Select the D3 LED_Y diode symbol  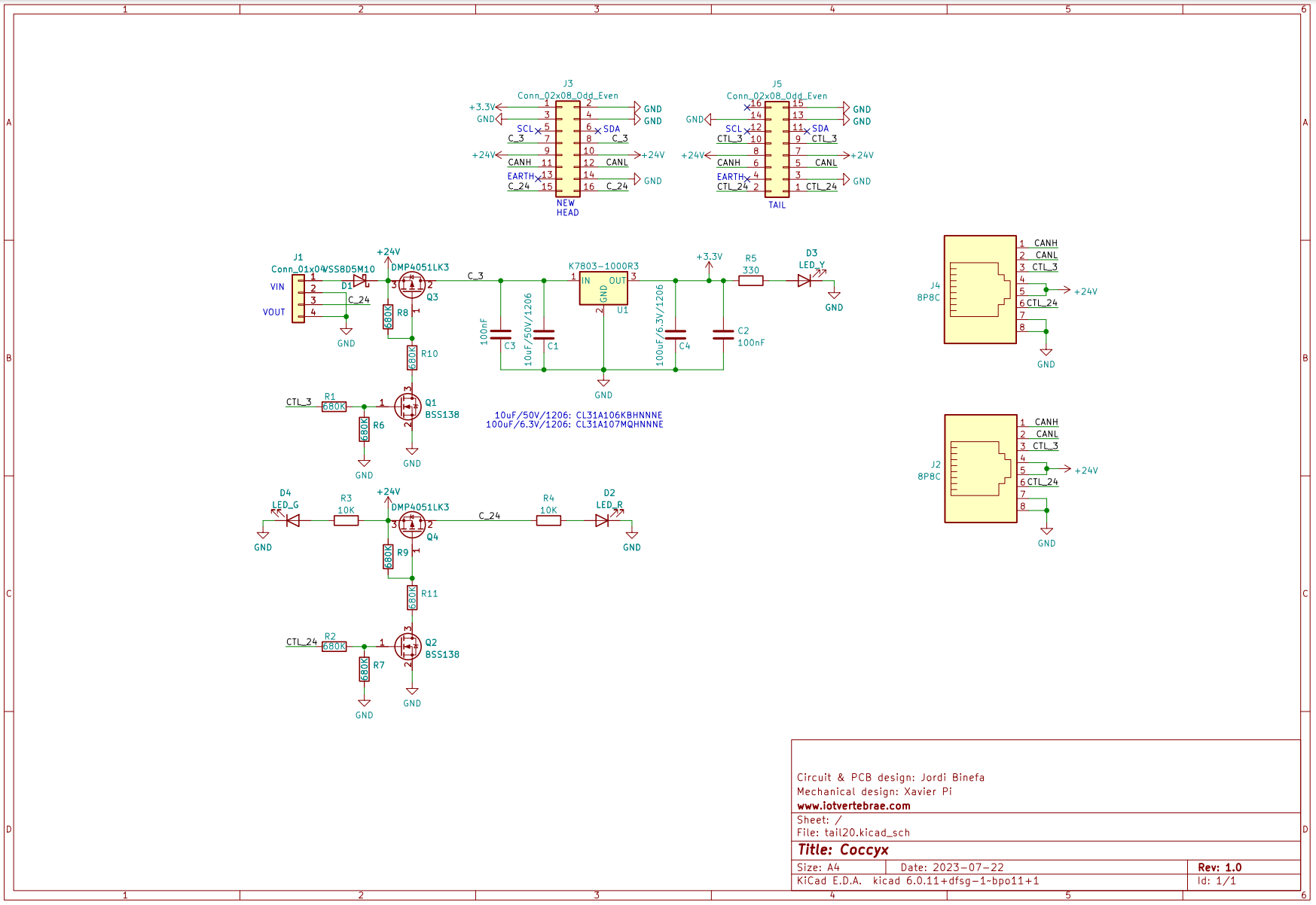pyautogui.click(x=806, y=280)
